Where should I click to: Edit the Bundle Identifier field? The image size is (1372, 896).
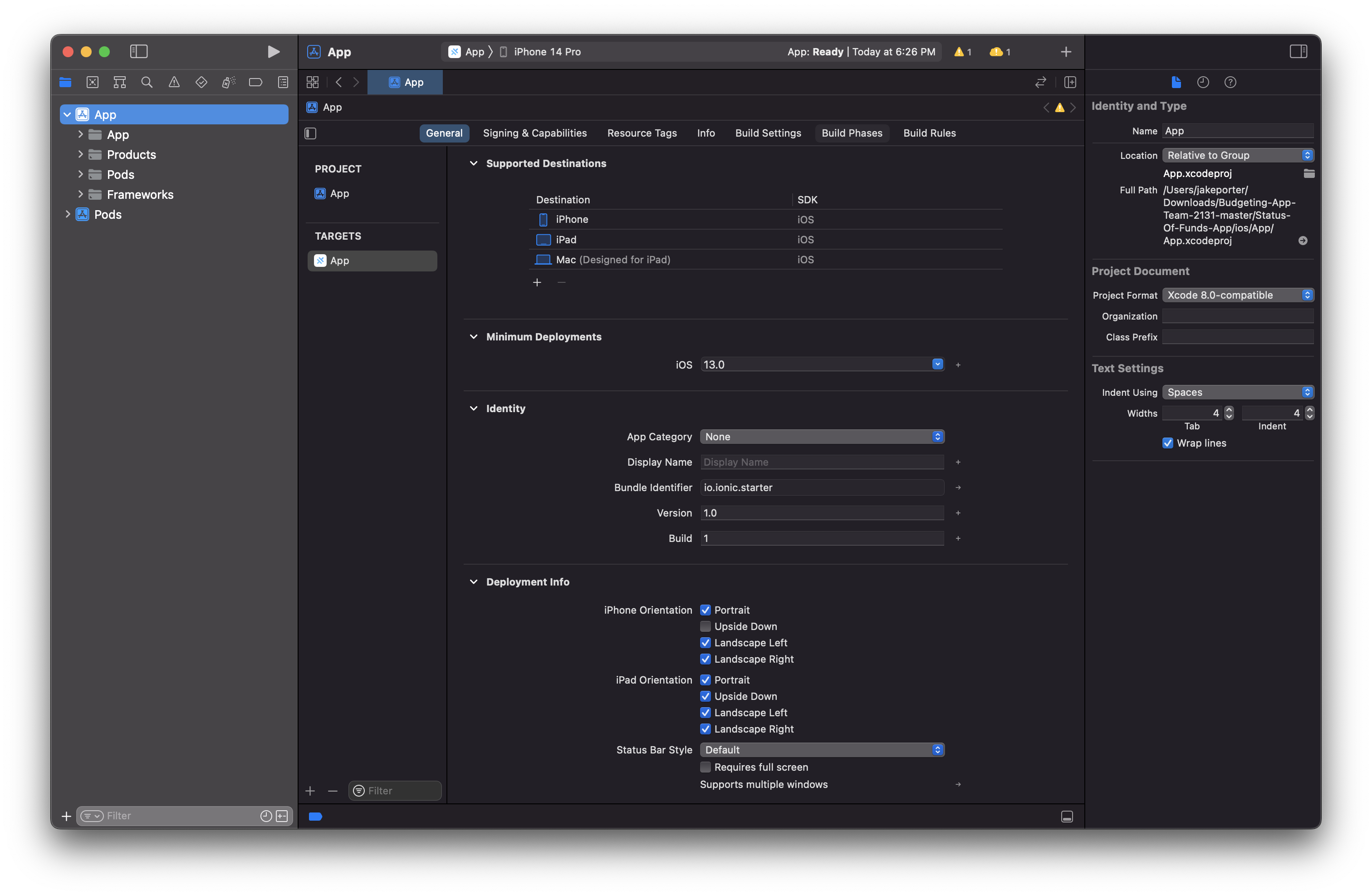coord(822,487)
